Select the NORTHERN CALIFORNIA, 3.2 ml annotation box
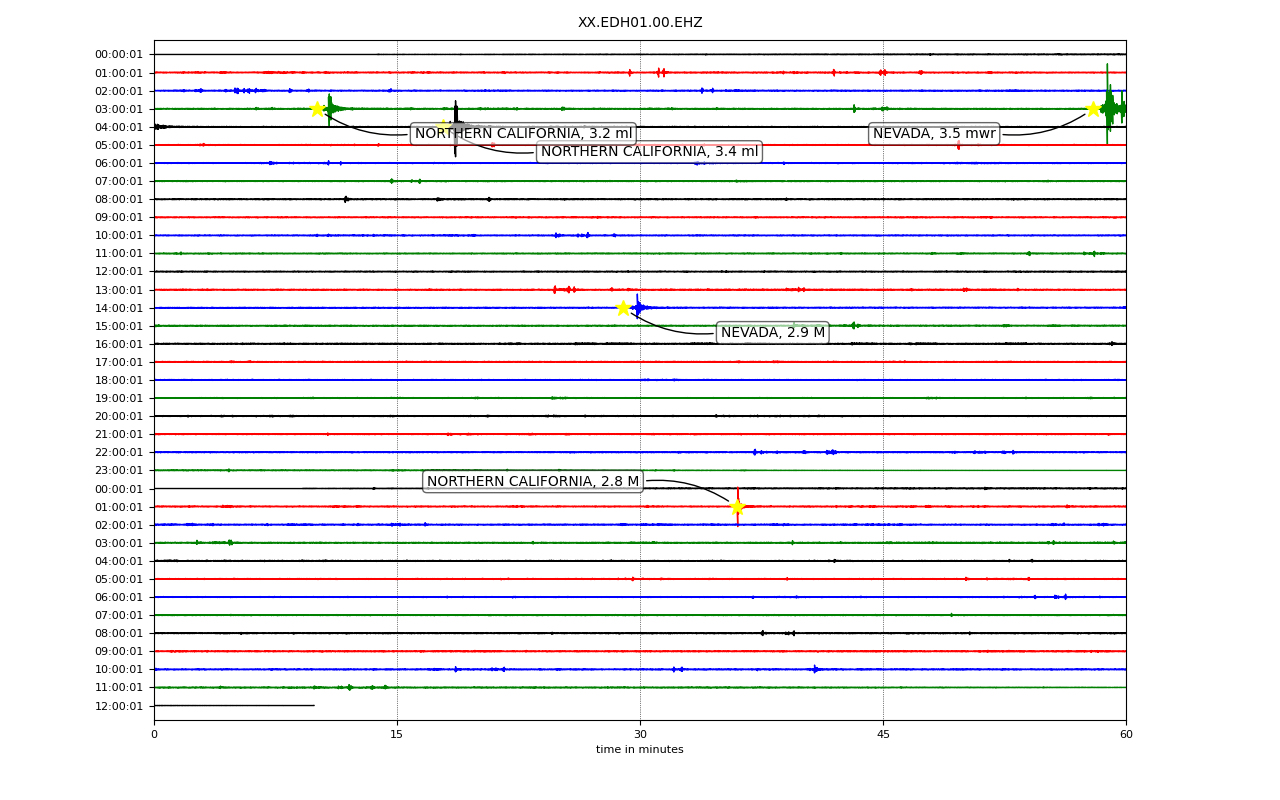Viewport: 1280px width, 800px height. point(523,134)
